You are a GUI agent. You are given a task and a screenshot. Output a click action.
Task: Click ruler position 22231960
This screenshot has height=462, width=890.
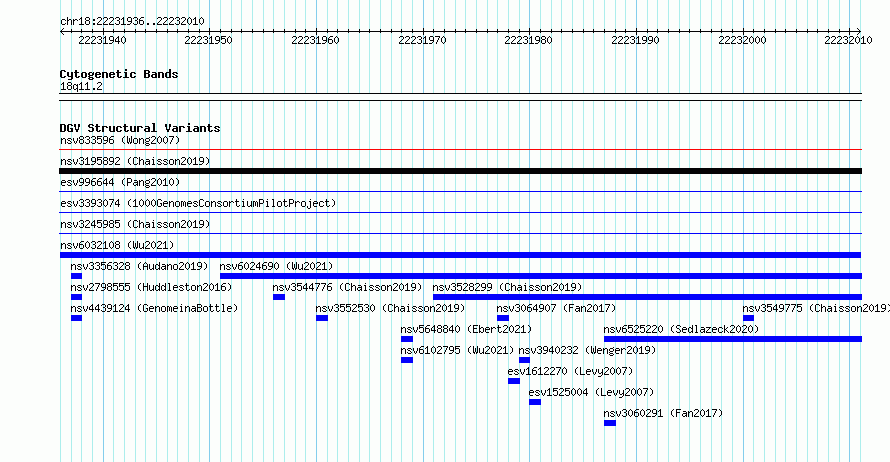[x=315, y=40]
